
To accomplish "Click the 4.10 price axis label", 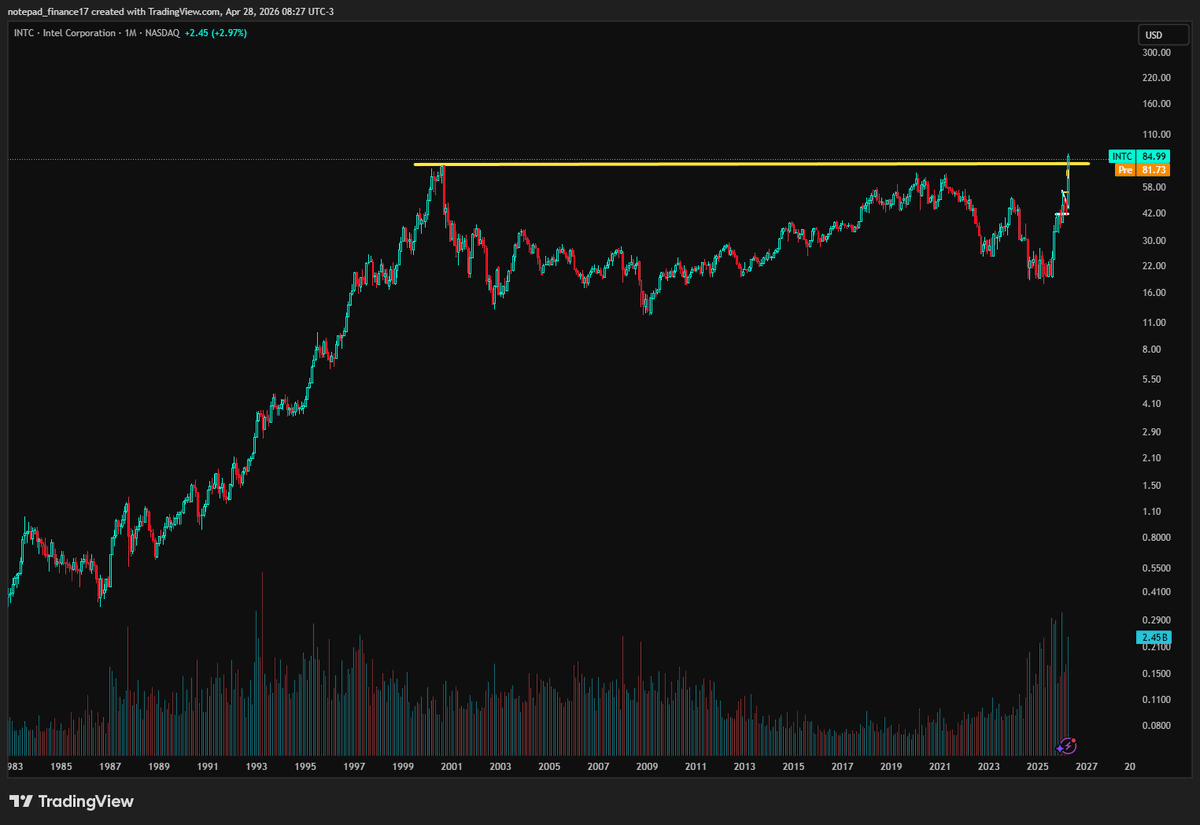I will [1152, 403].
